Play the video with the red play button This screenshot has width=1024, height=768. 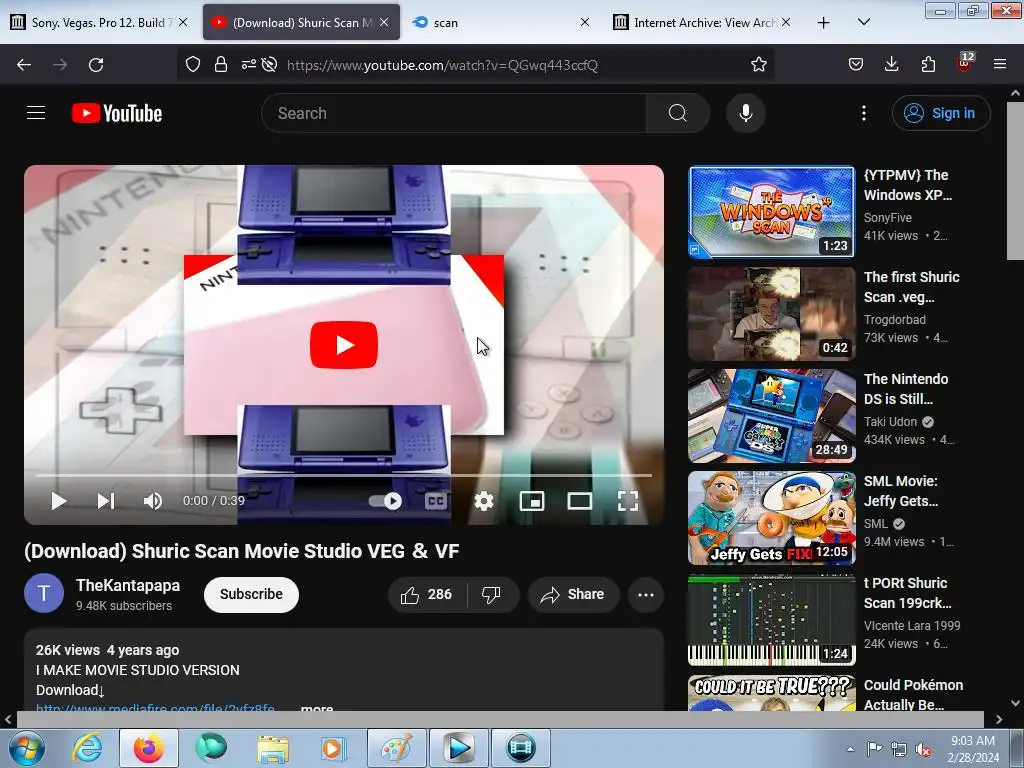point(344,345)
